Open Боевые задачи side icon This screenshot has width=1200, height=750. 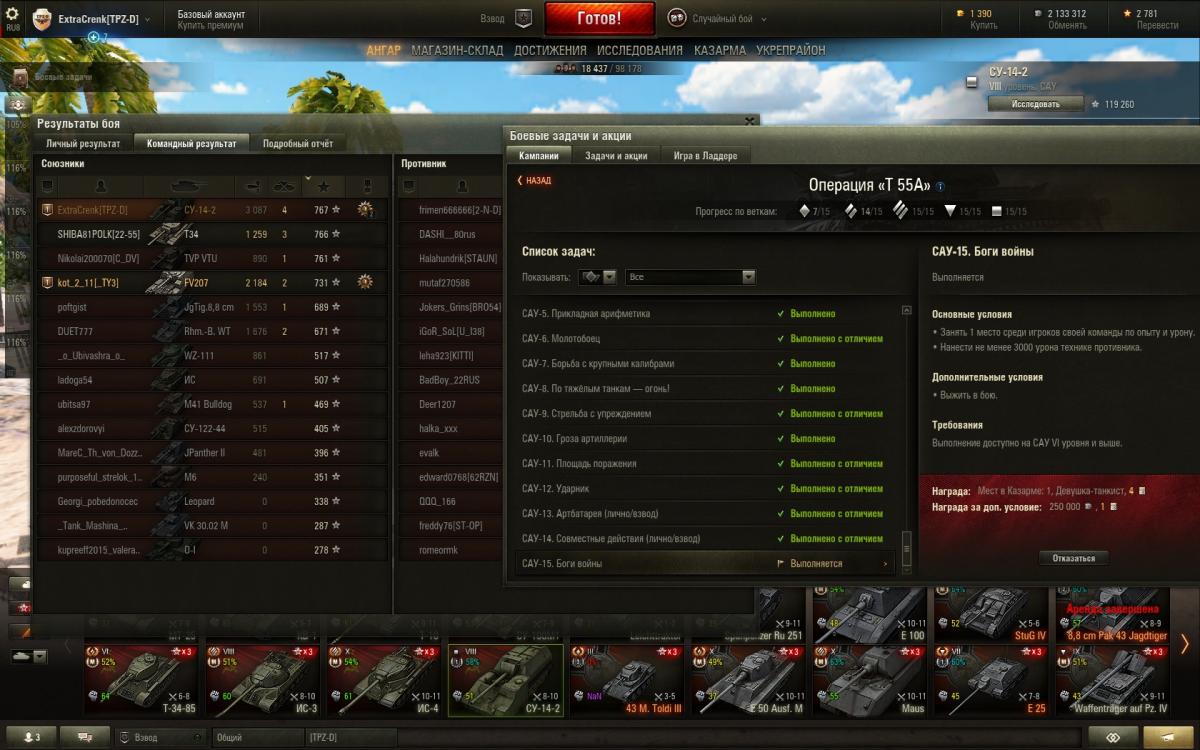click(x=21, y=76)
